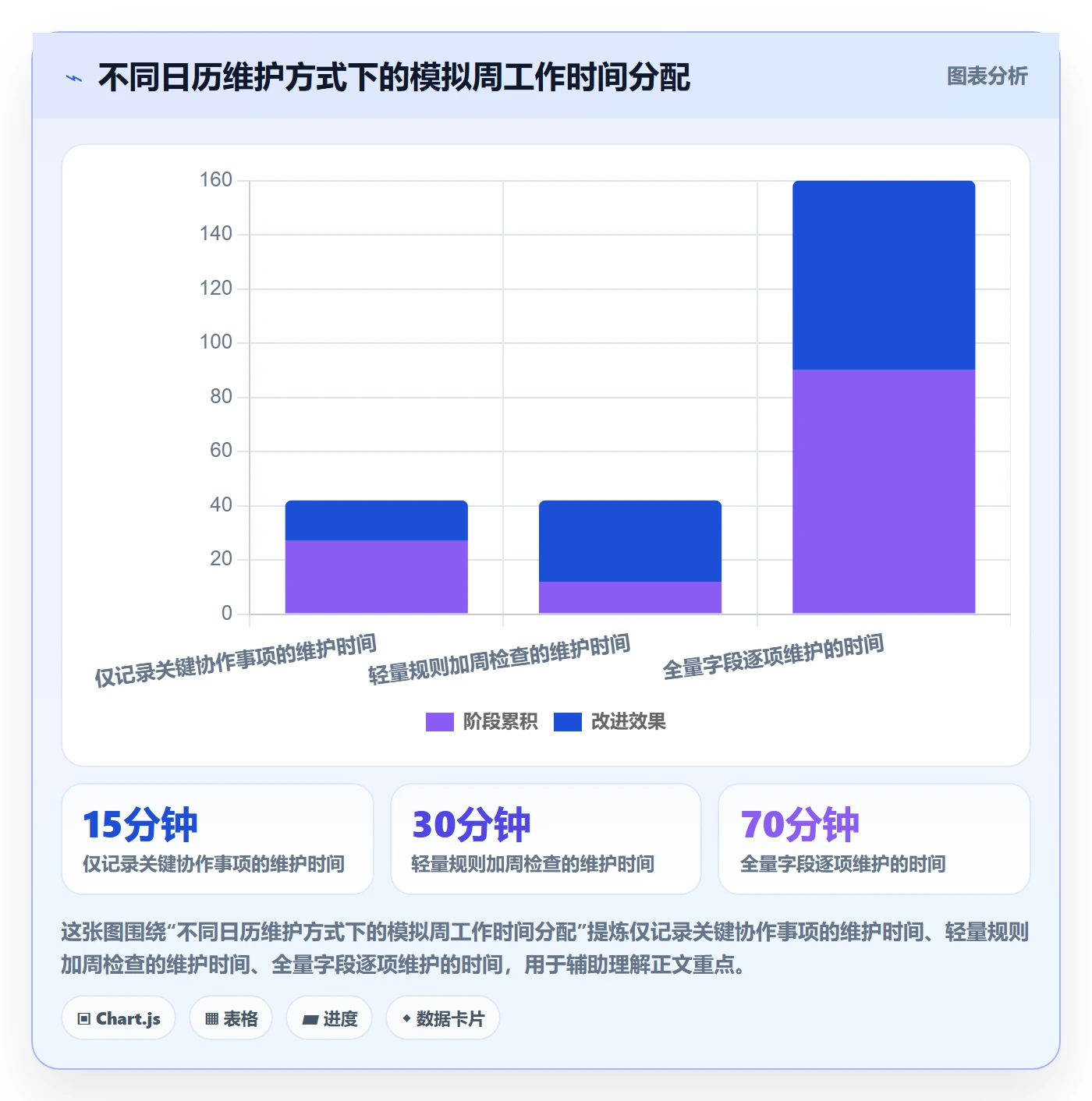Toggle the blue 改进效果 legend swatch

tap(568, 722)
